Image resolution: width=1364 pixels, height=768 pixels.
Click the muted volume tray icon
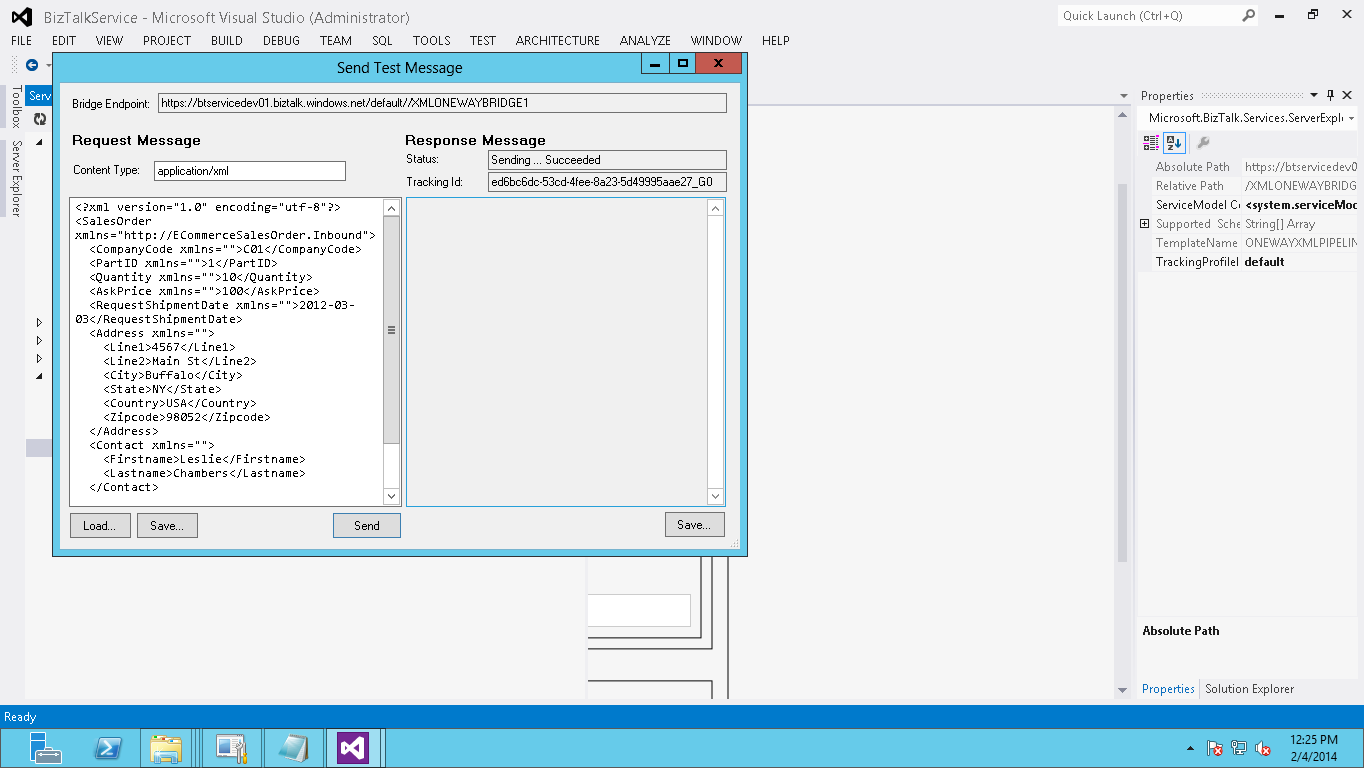click(1263, 748)
